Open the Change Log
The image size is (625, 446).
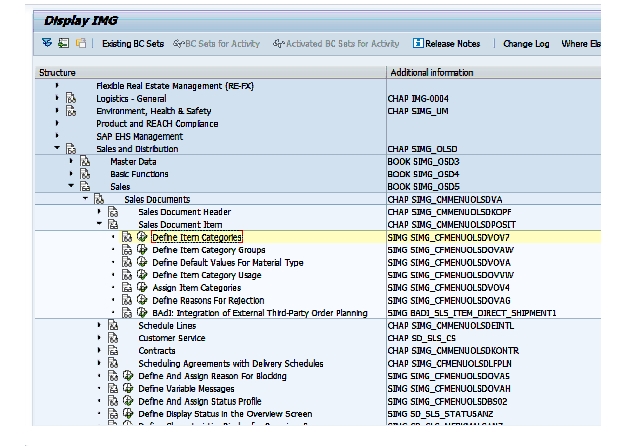526,44
